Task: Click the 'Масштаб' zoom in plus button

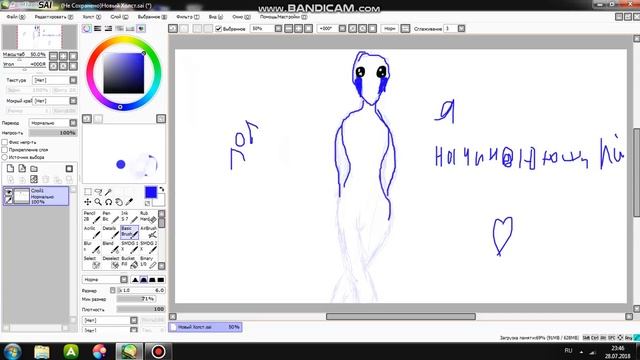Action: click(63, 56)
